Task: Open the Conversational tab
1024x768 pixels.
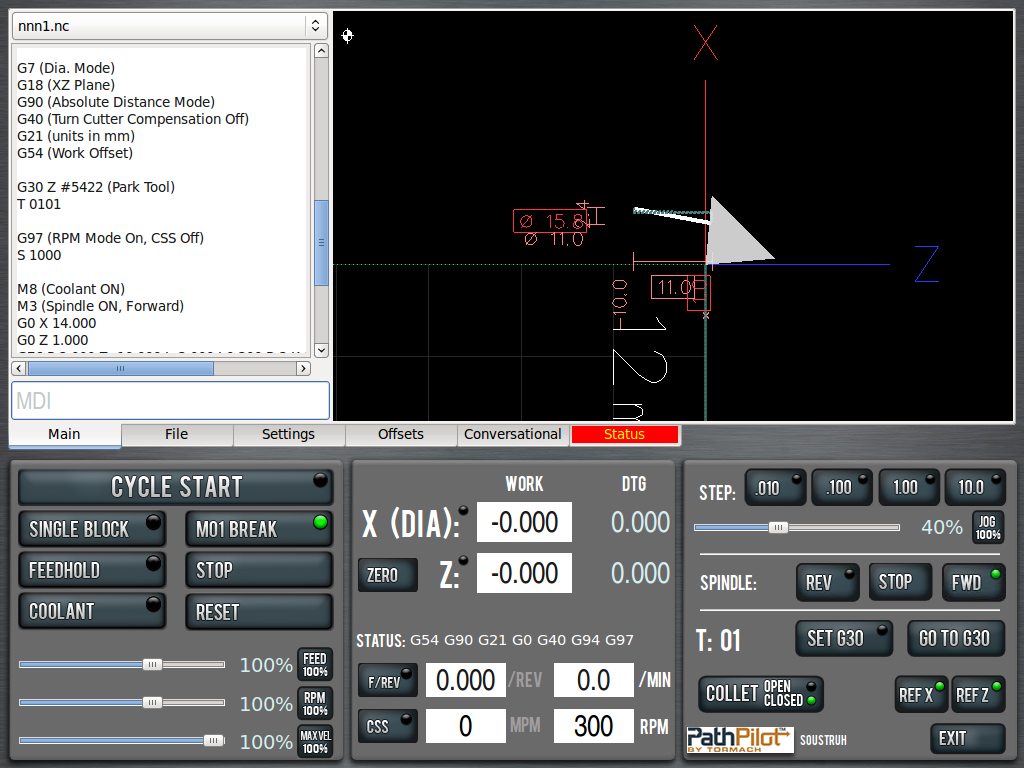Action: click(x=512, y=434)
